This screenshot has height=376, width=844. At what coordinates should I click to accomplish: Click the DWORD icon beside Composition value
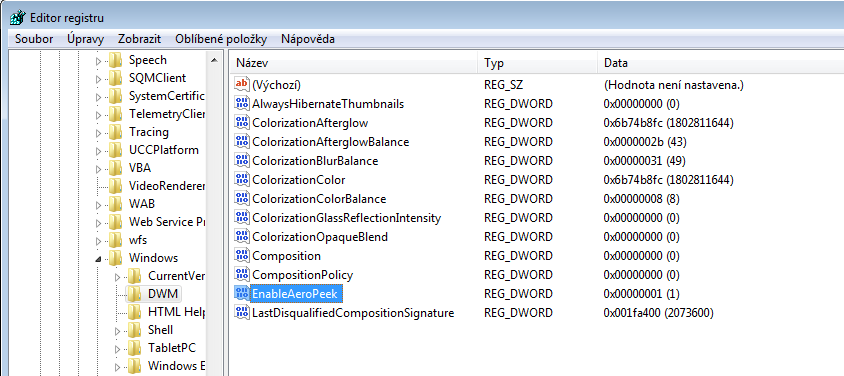242,256
